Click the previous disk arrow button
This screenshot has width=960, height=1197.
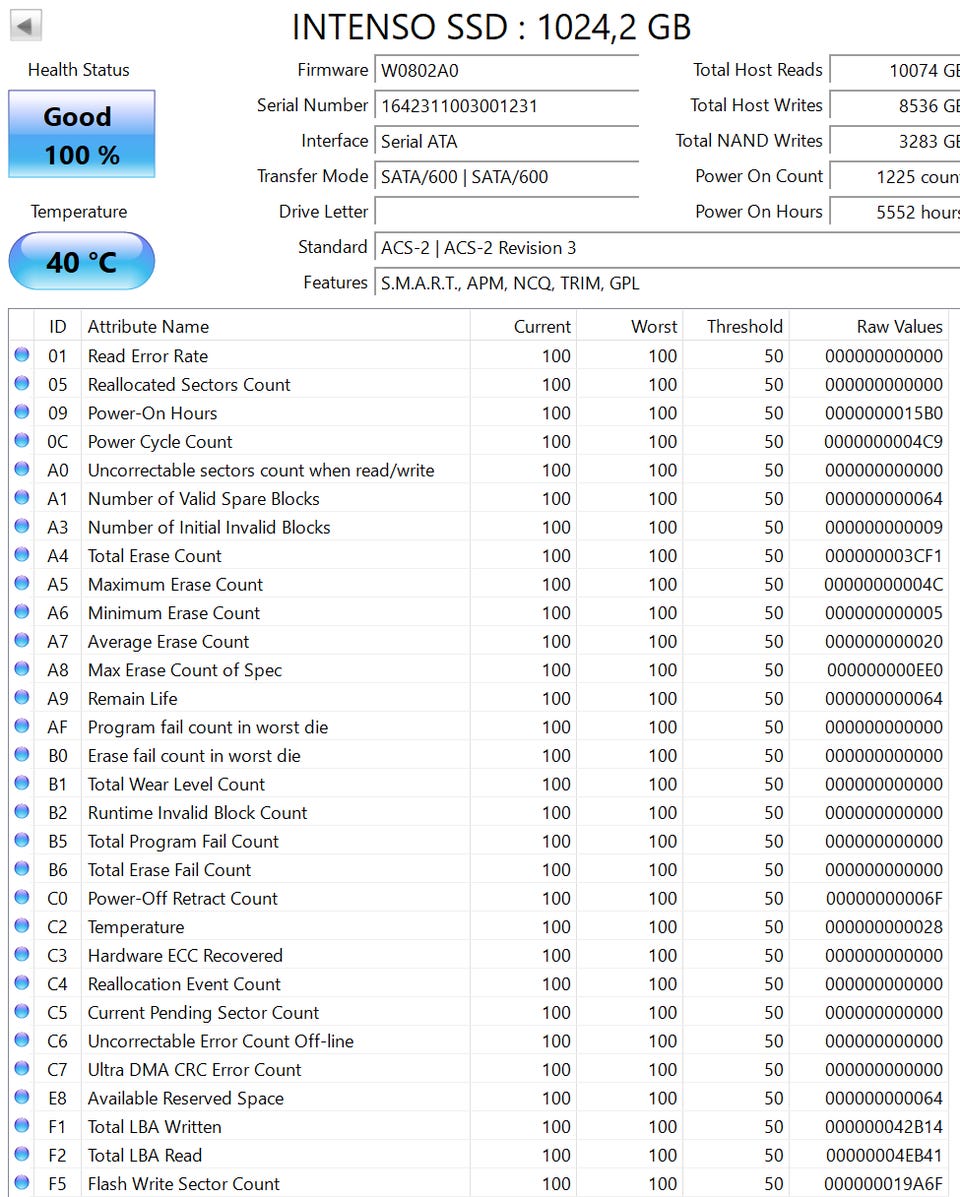25,26
